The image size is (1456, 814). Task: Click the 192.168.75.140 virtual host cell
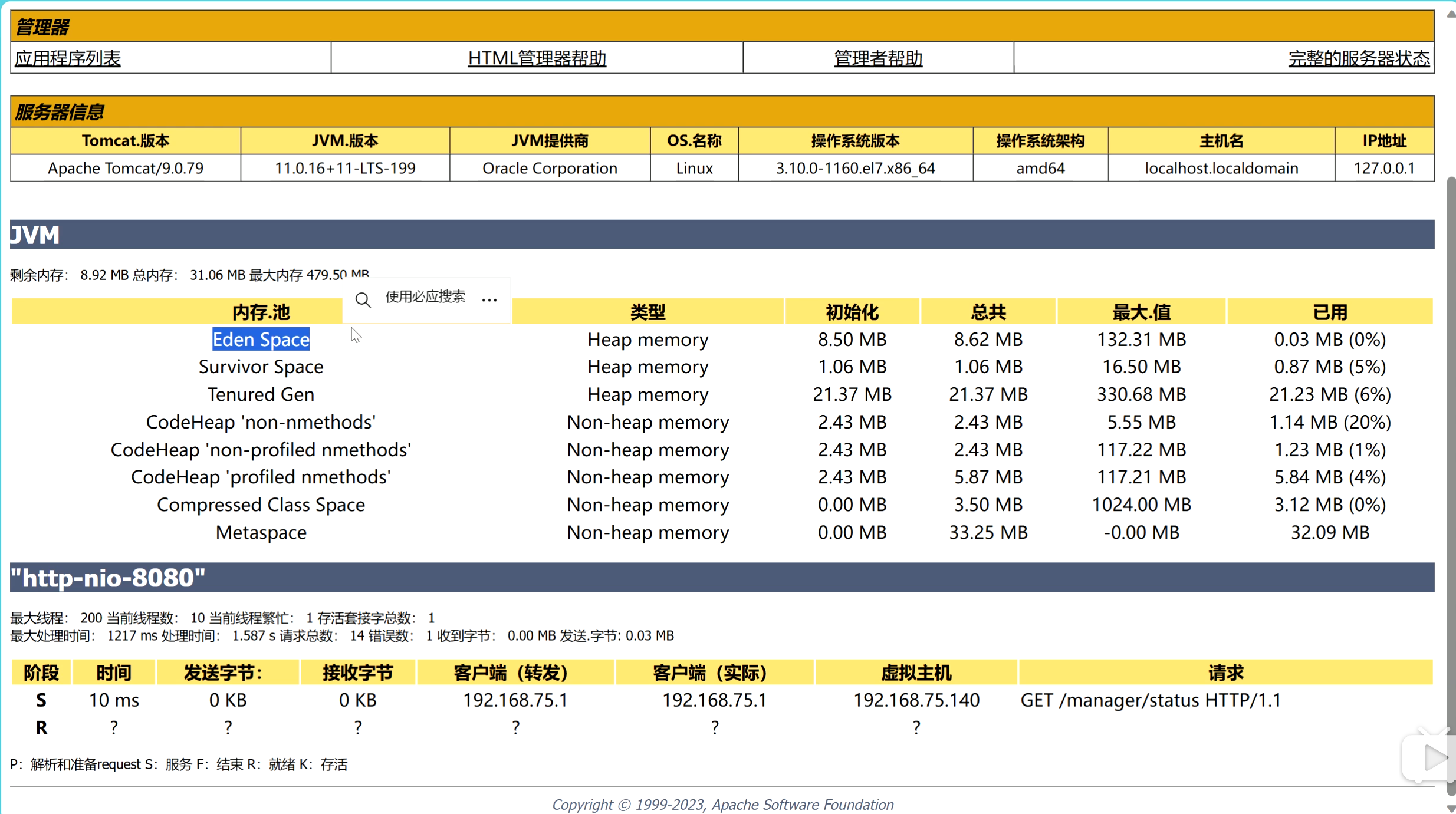click(916, 700)
